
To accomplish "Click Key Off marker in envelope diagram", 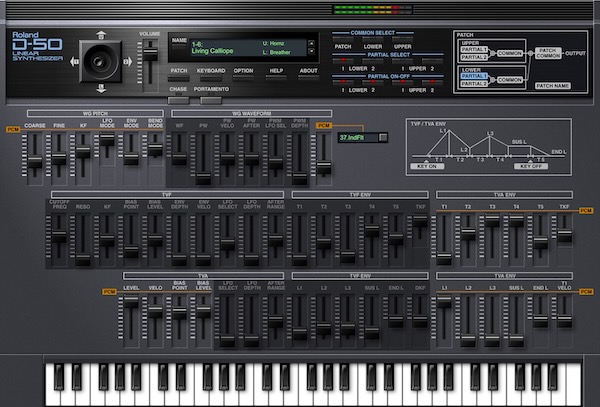I will 531,166.
